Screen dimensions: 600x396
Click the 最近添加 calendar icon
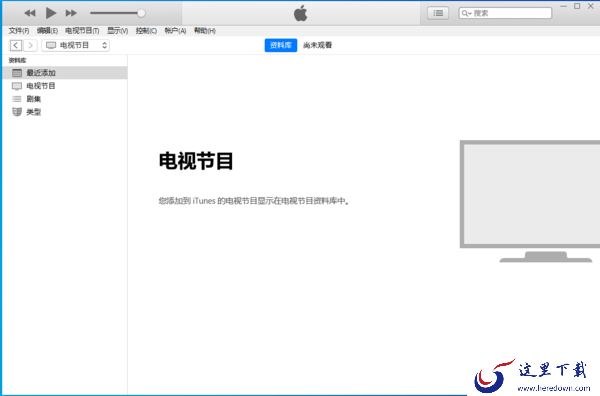pyautogui.click(x=17, y=73)
